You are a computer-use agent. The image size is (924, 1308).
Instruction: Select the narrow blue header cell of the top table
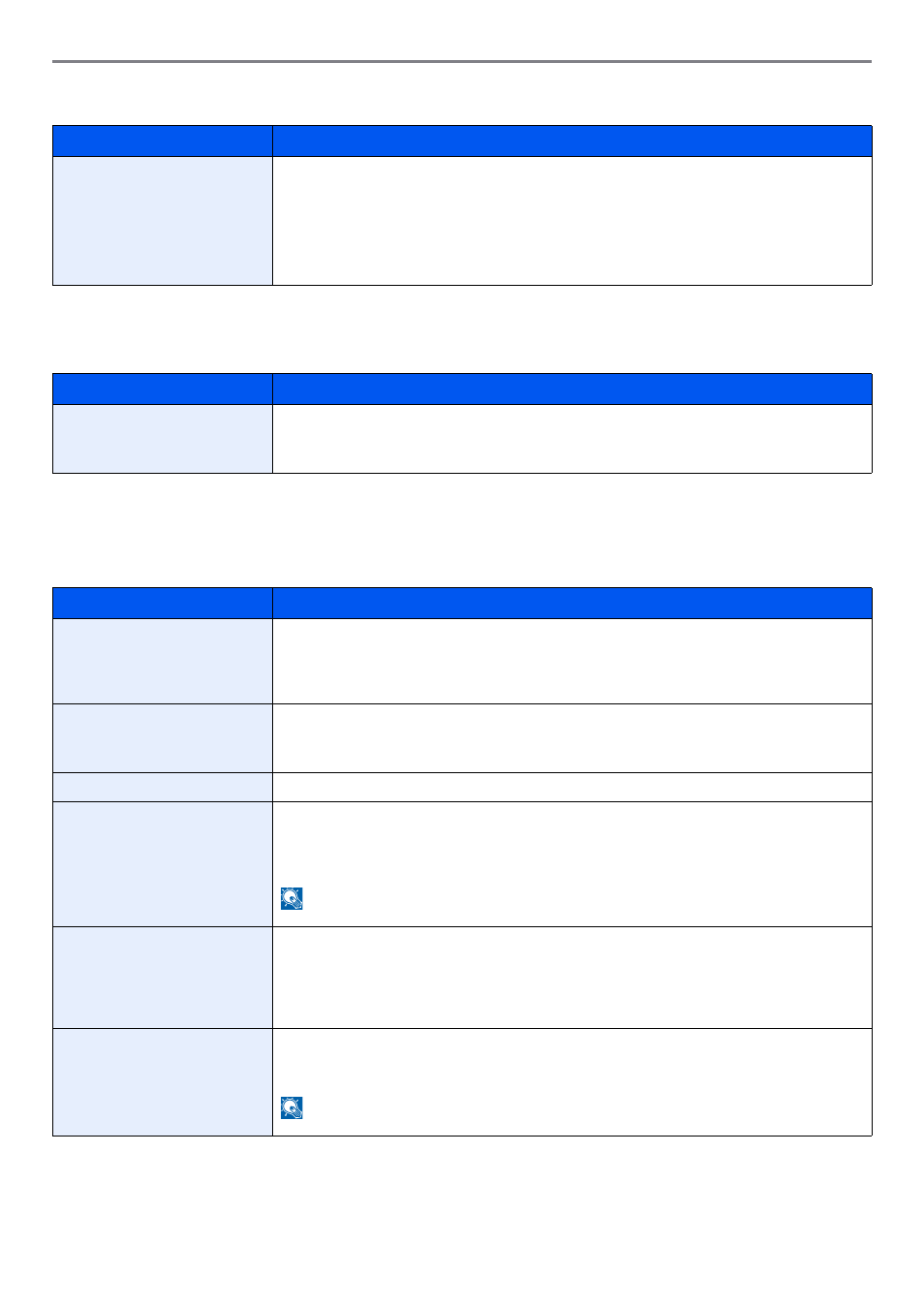(x=163, y=141)
